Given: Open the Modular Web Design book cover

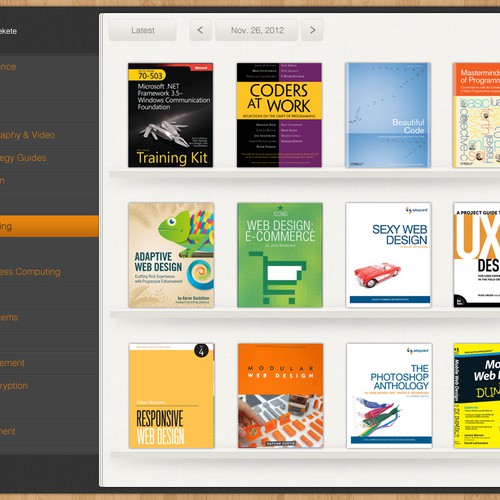Looking at the screenshot, I should tap(281, 396).
